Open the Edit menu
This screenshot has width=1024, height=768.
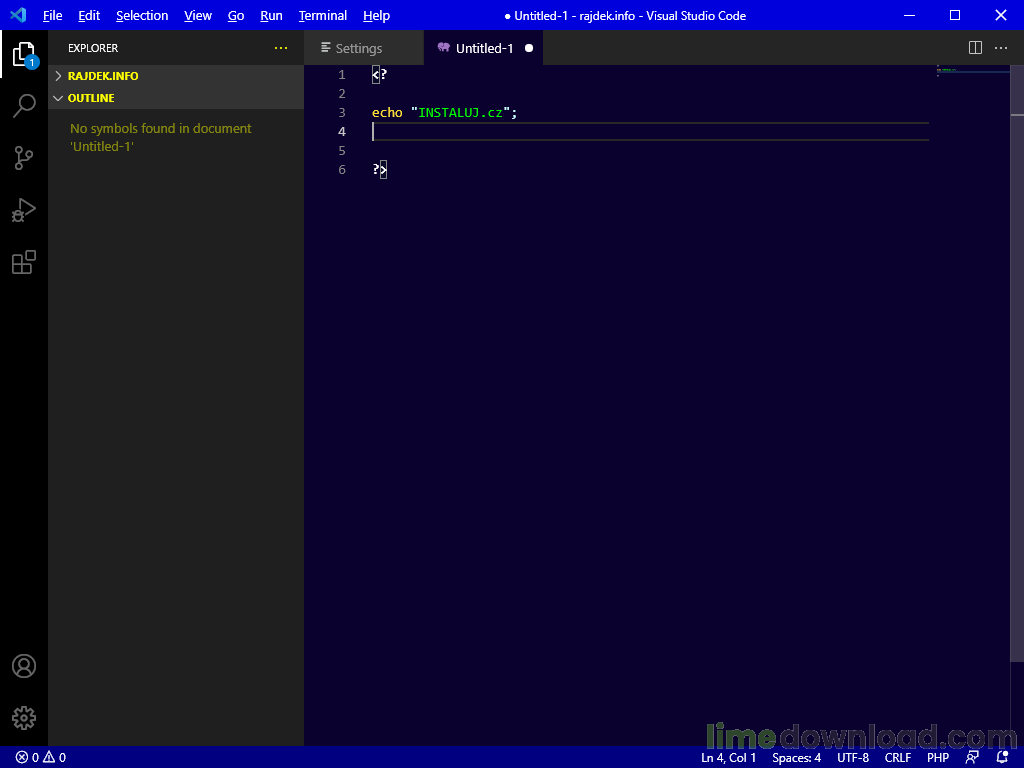89,16
